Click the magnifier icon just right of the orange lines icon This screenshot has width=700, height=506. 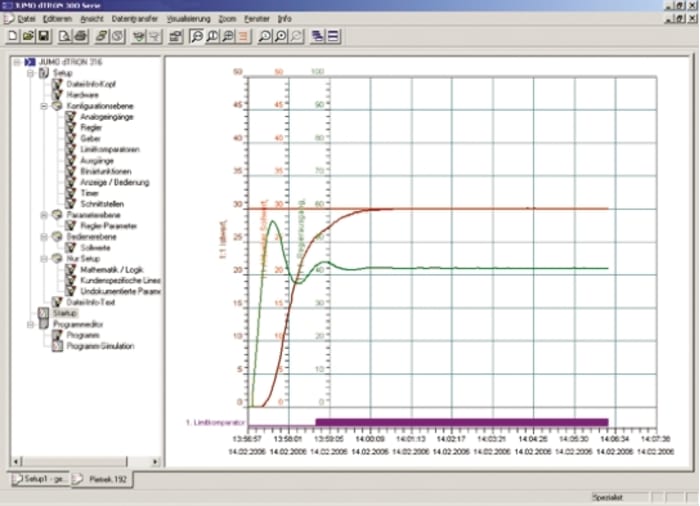(x=265, y=36)
